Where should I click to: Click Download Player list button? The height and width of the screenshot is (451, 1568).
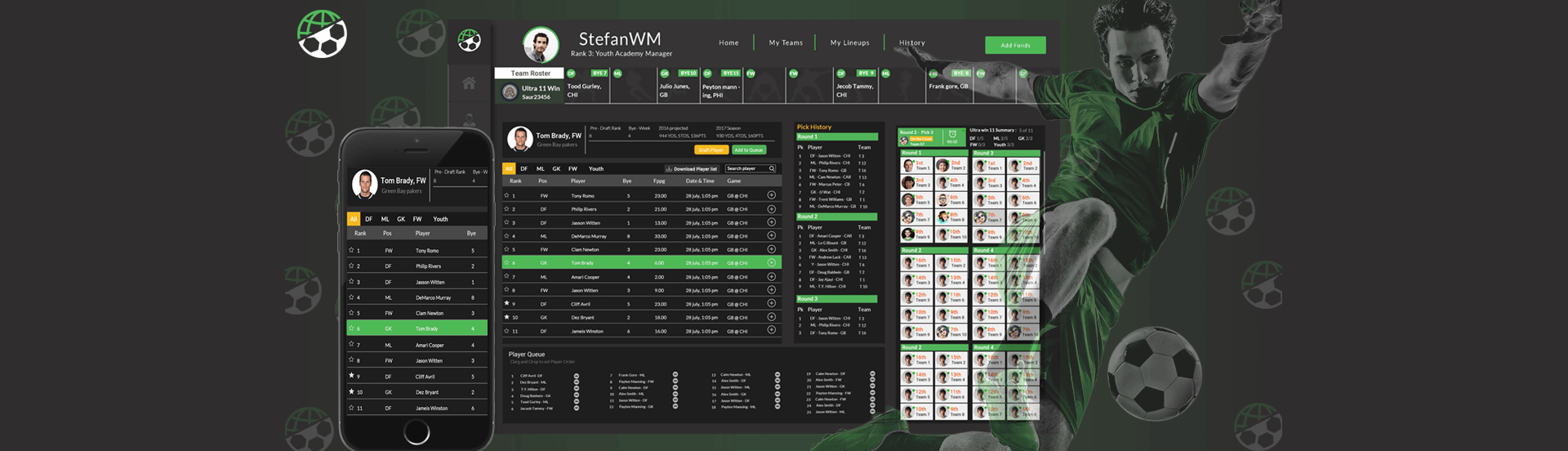point(693,168)
